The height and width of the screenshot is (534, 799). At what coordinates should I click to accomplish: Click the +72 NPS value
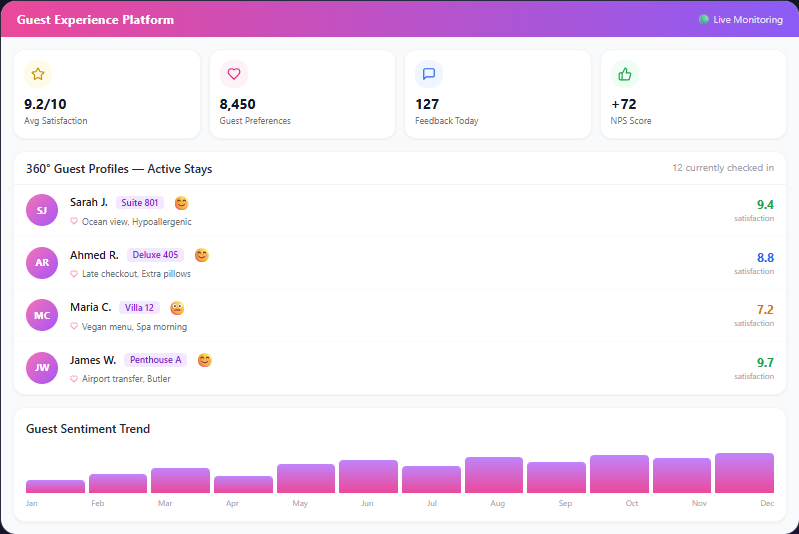pos(624,104)
